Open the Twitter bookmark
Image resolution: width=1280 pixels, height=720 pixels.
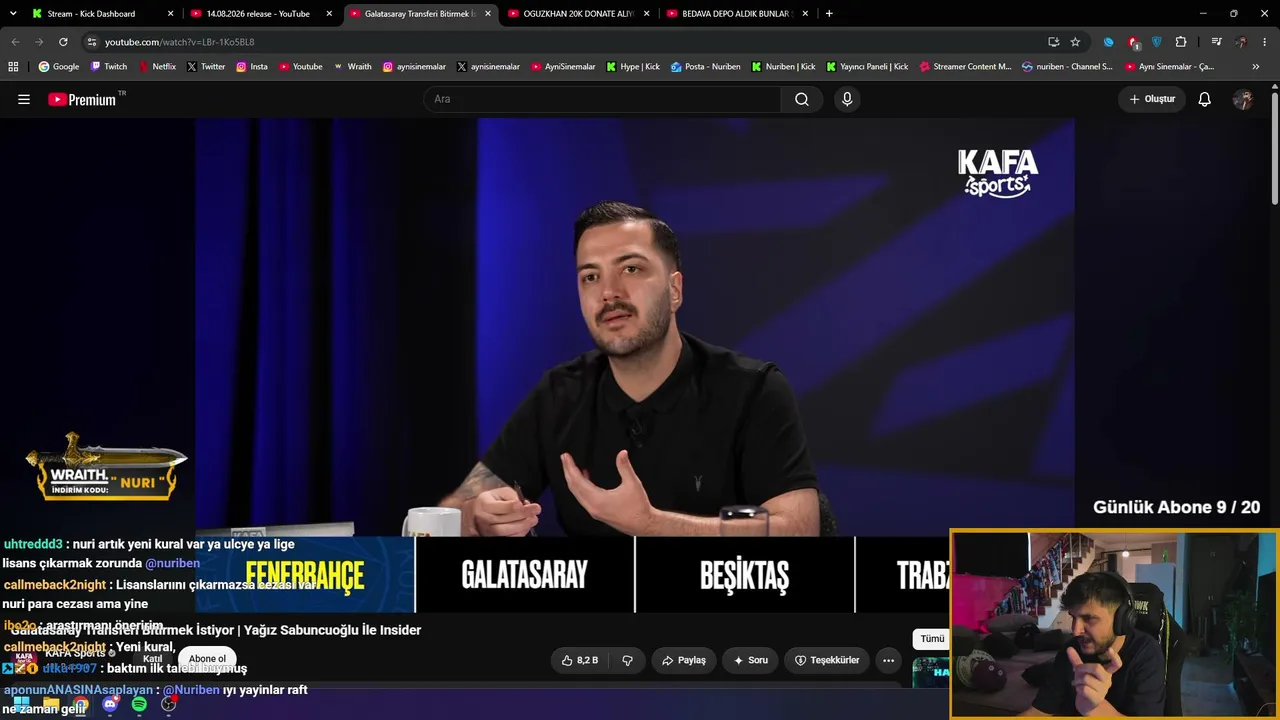point(206,67)
